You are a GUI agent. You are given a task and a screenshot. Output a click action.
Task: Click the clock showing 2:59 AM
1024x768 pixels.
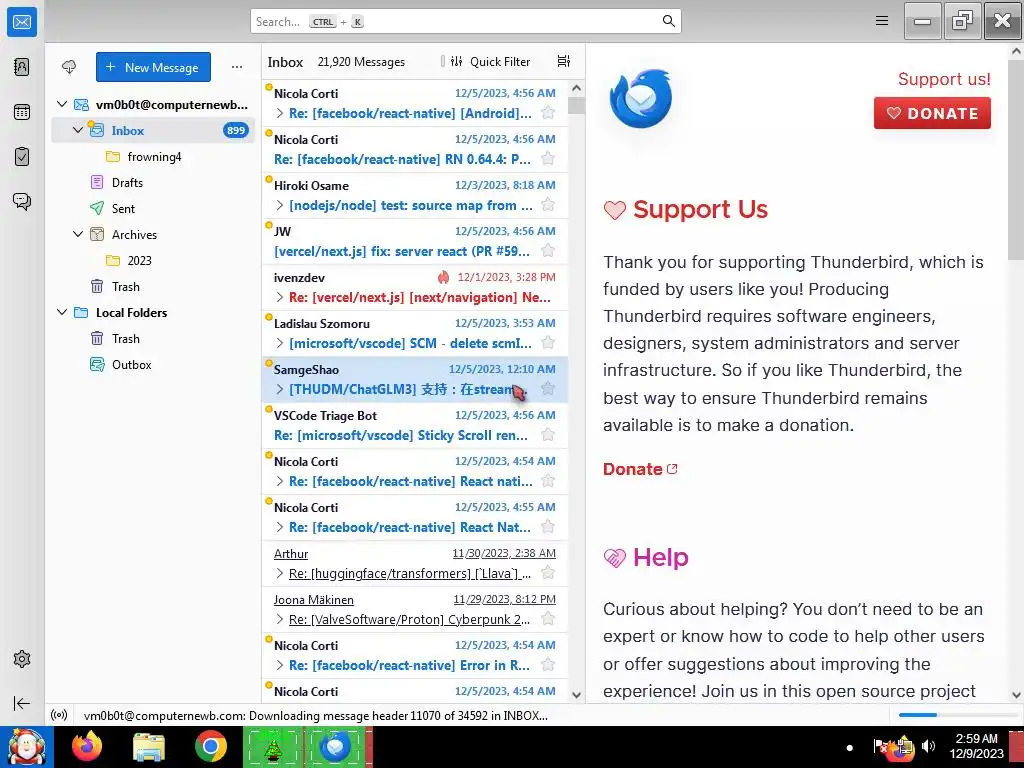(976, 739)
